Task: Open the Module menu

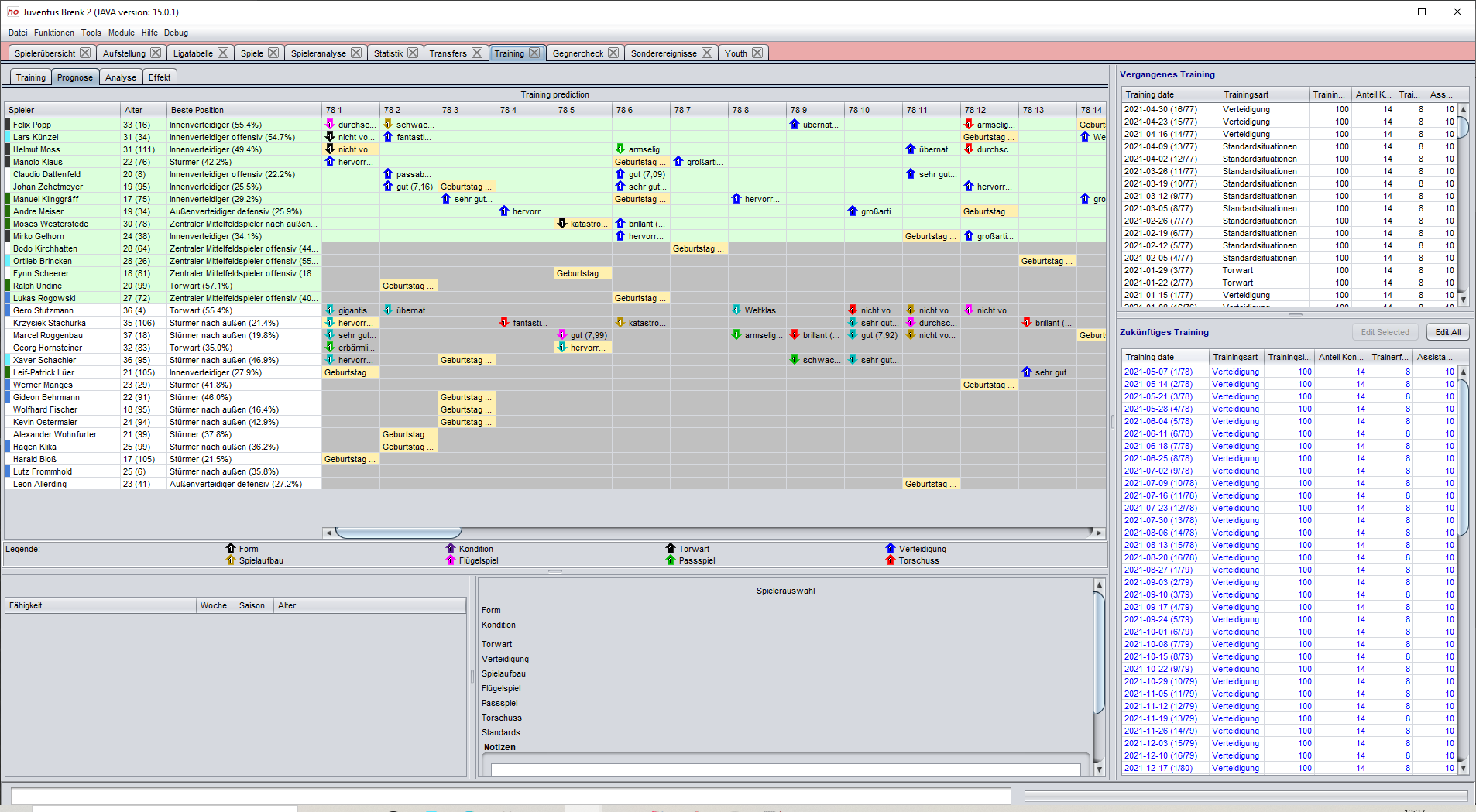Action: click(122, 33)
